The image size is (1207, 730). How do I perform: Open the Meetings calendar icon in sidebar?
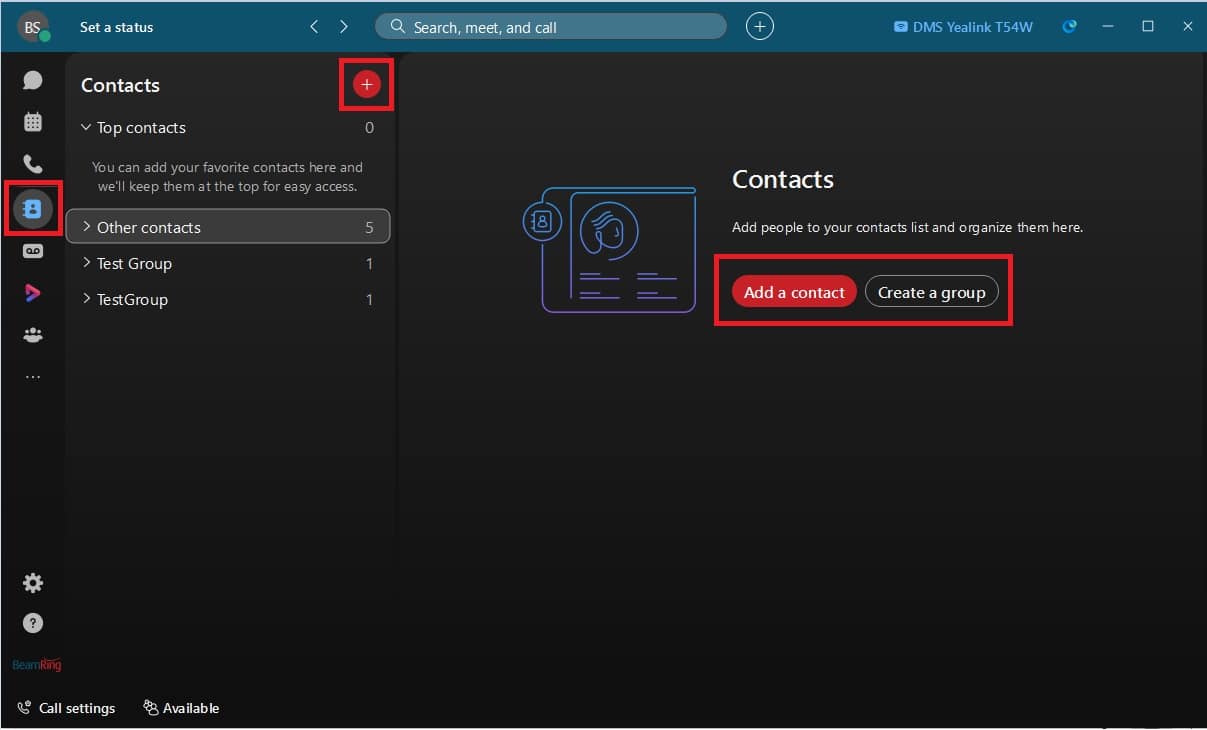tap(33, 122)
